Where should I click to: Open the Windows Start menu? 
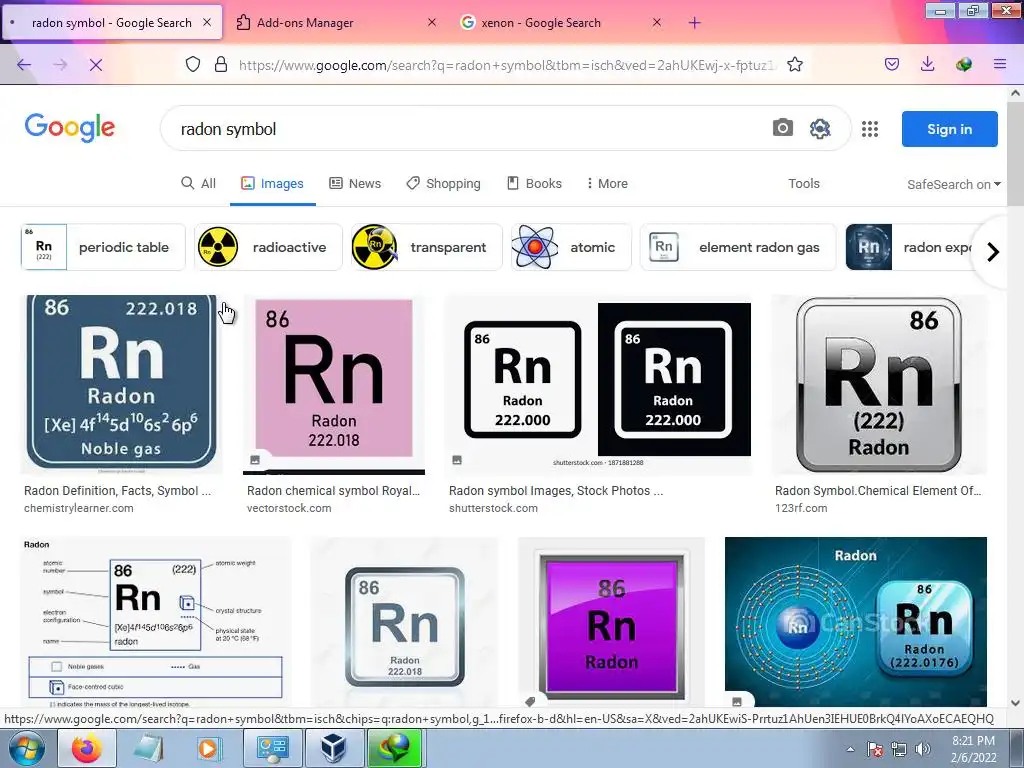click(x=26, y=748)
